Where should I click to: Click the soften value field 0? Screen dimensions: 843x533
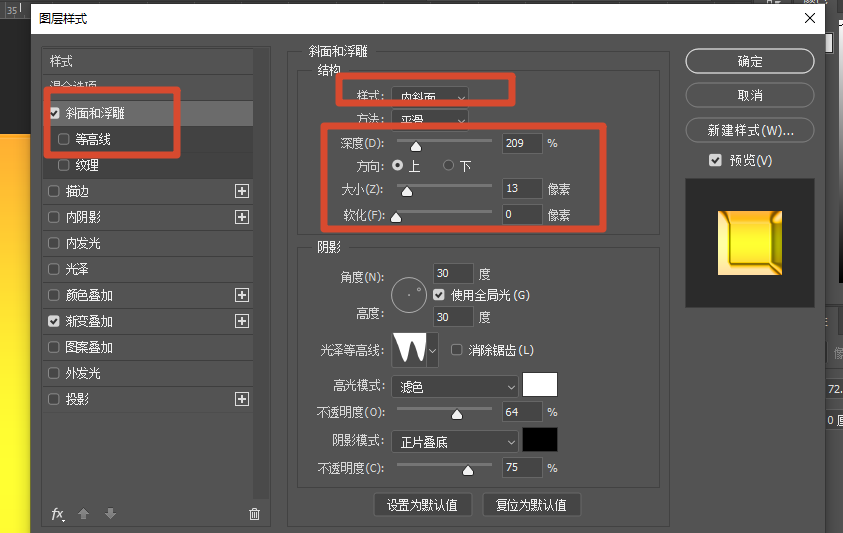tap(522, 214)
